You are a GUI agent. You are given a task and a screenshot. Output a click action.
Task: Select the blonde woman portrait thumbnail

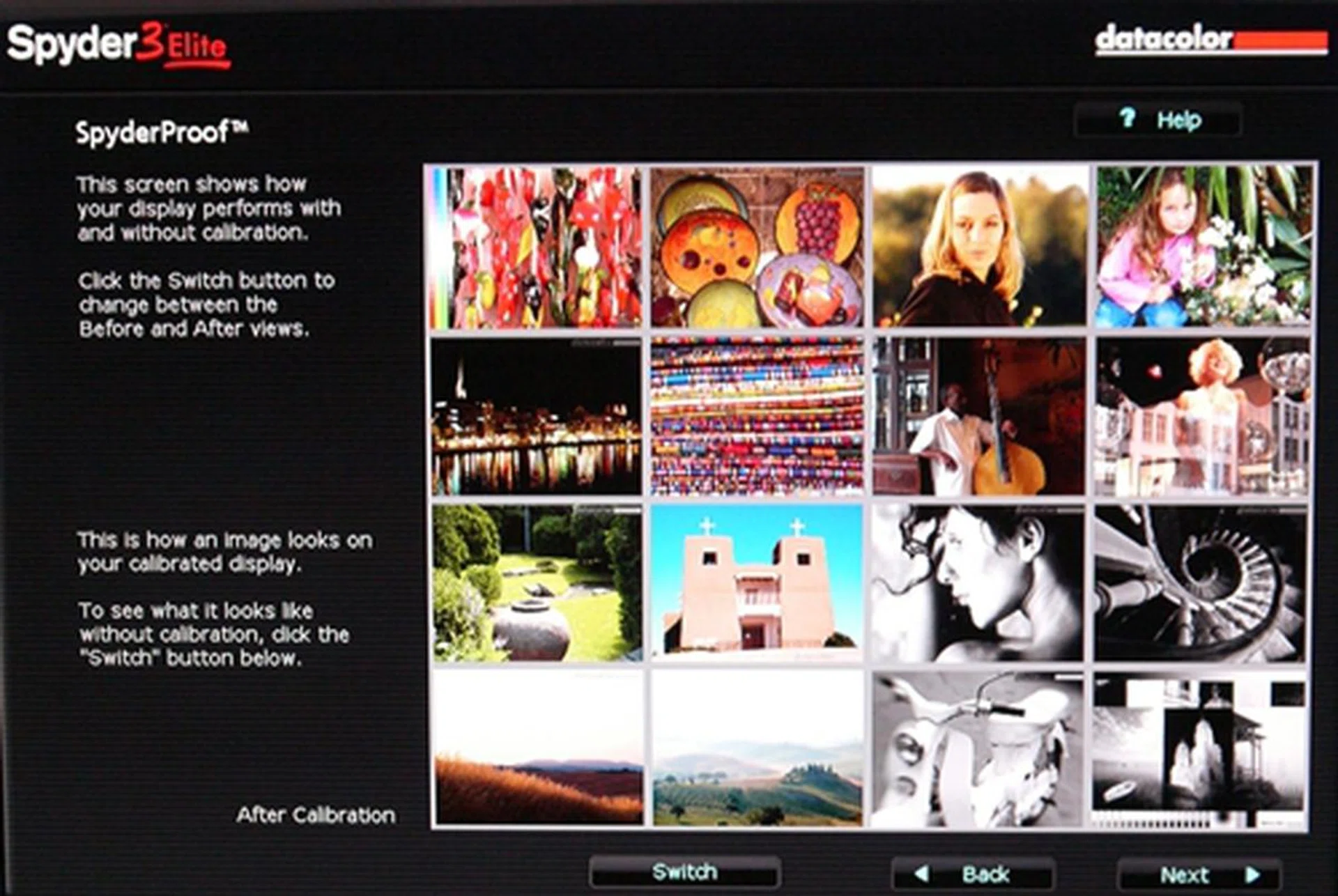[x=979, y=247]
